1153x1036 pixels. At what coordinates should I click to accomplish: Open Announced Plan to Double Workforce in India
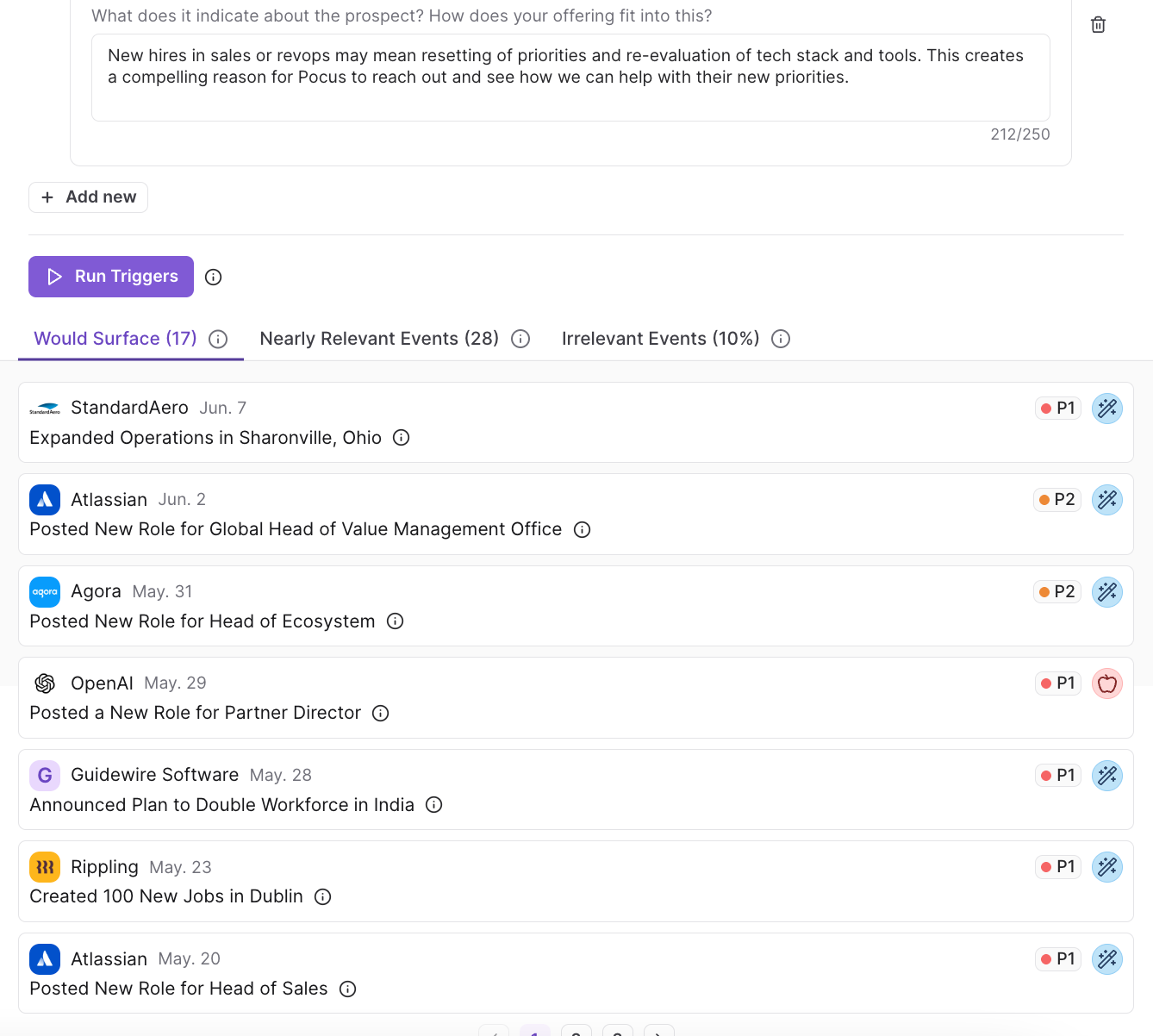tap(221, 805)
